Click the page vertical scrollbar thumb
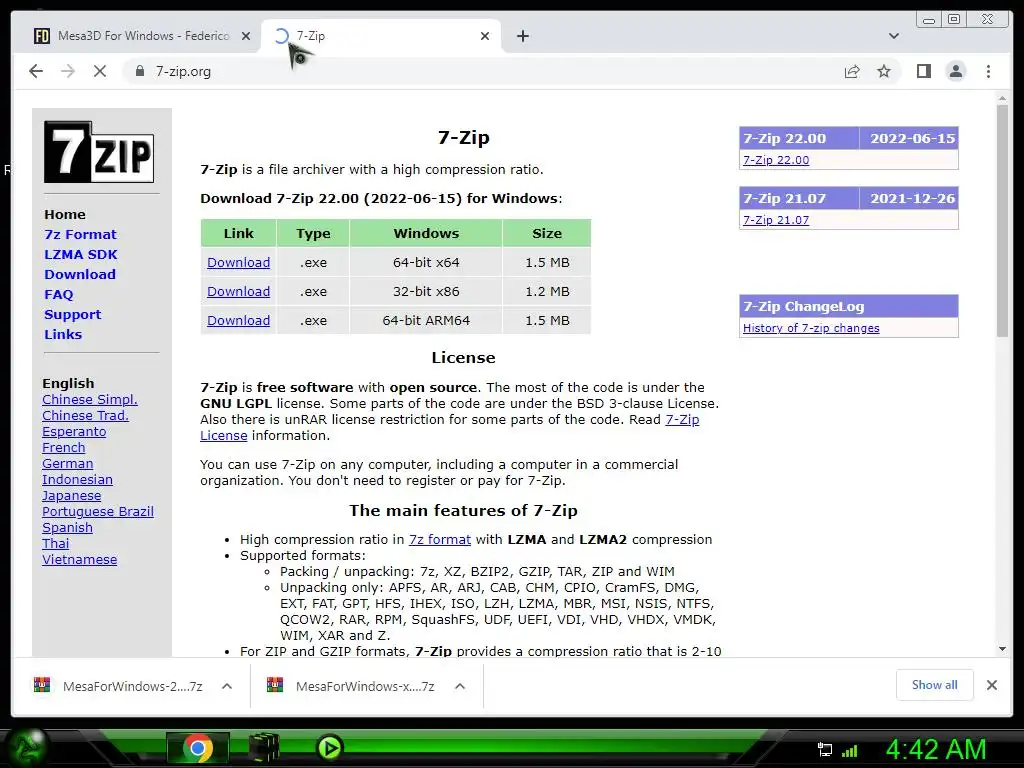The image size is (1024, 768). (x=1002, y=221)
